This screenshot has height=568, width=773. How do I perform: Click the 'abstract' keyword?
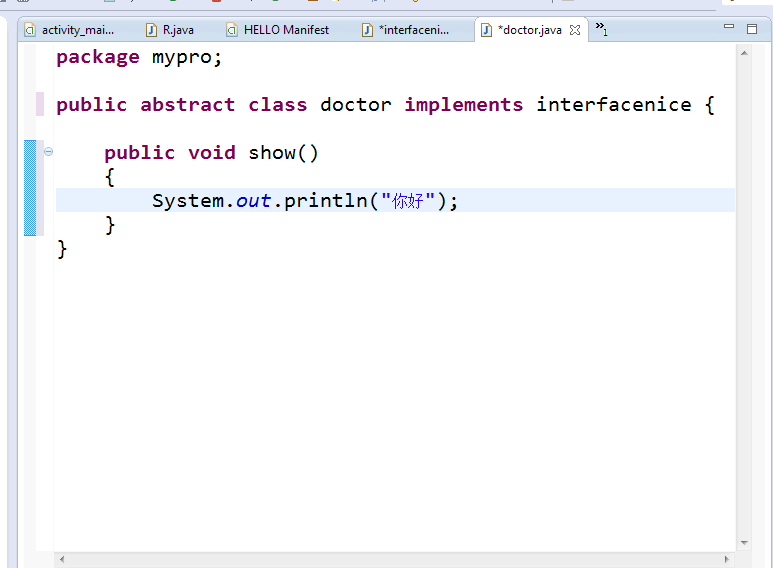tap(187, 105)
